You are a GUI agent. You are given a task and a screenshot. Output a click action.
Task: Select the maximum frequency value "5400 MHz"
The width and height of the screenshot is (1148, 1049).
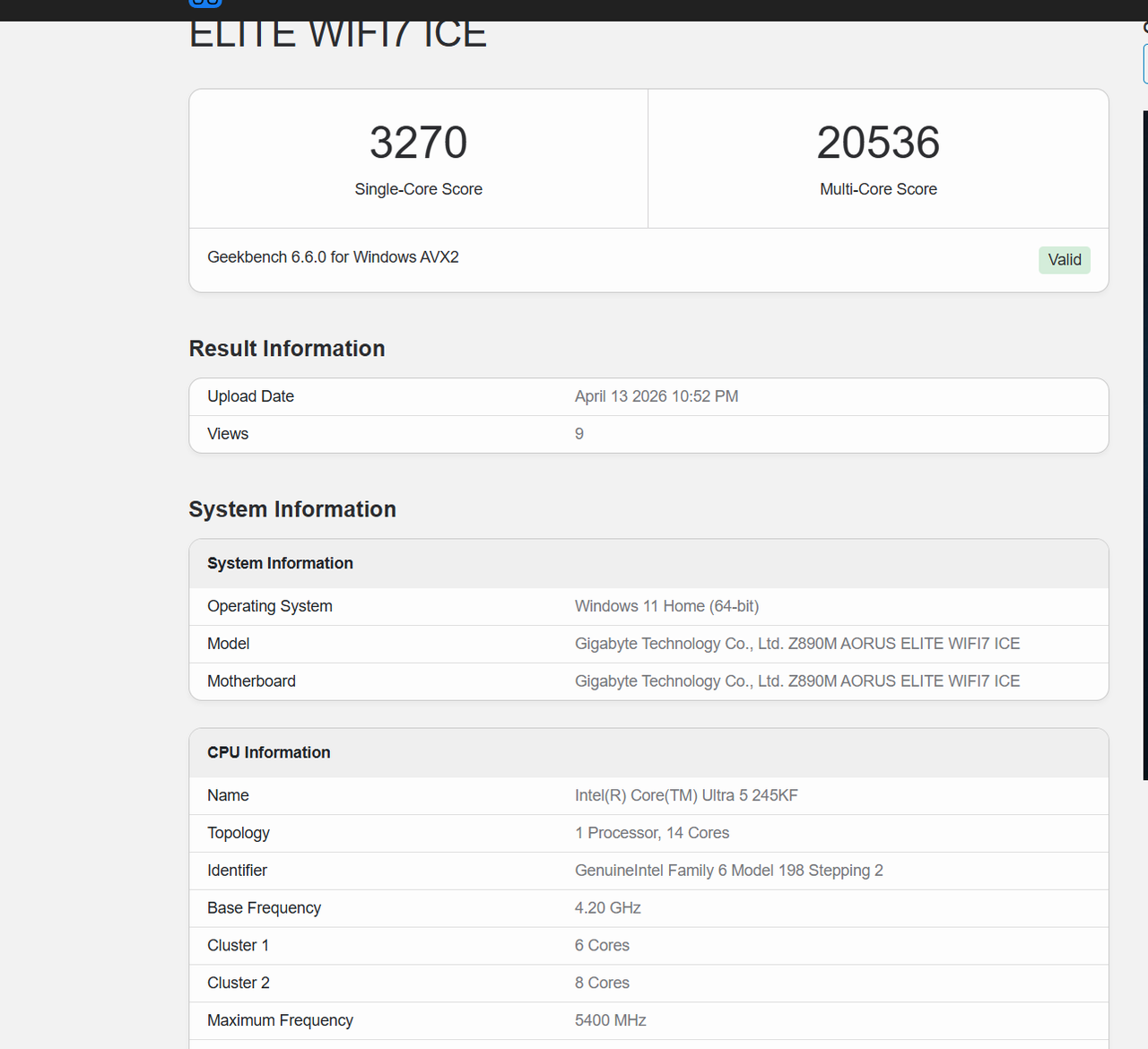point(611,1021)
